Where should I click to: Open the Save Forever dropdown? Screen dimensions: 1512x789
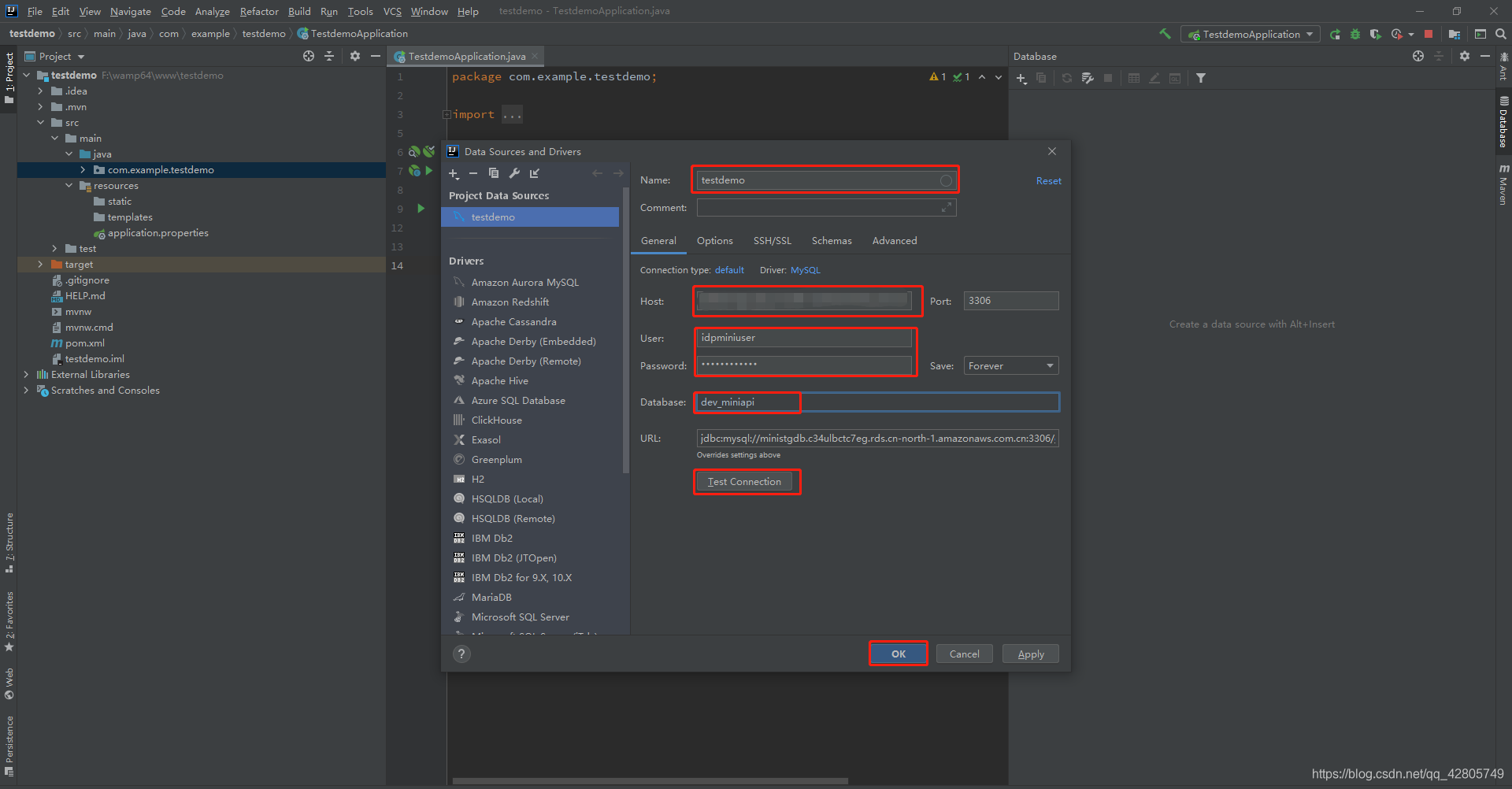[x=1011, y=365]
